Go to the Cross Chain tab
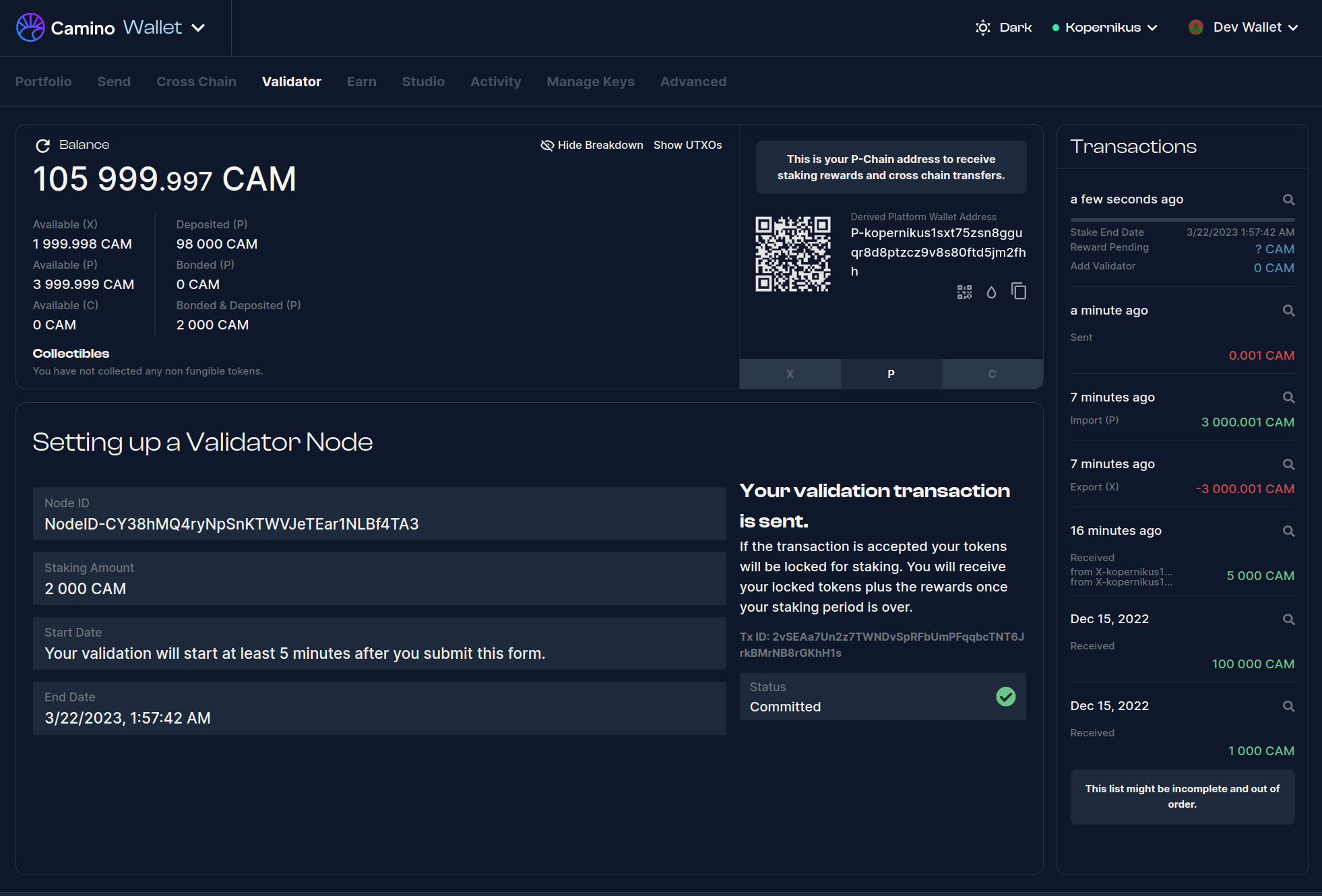The width and height of the screenshot is (1322, 896). tap(196, 82)
